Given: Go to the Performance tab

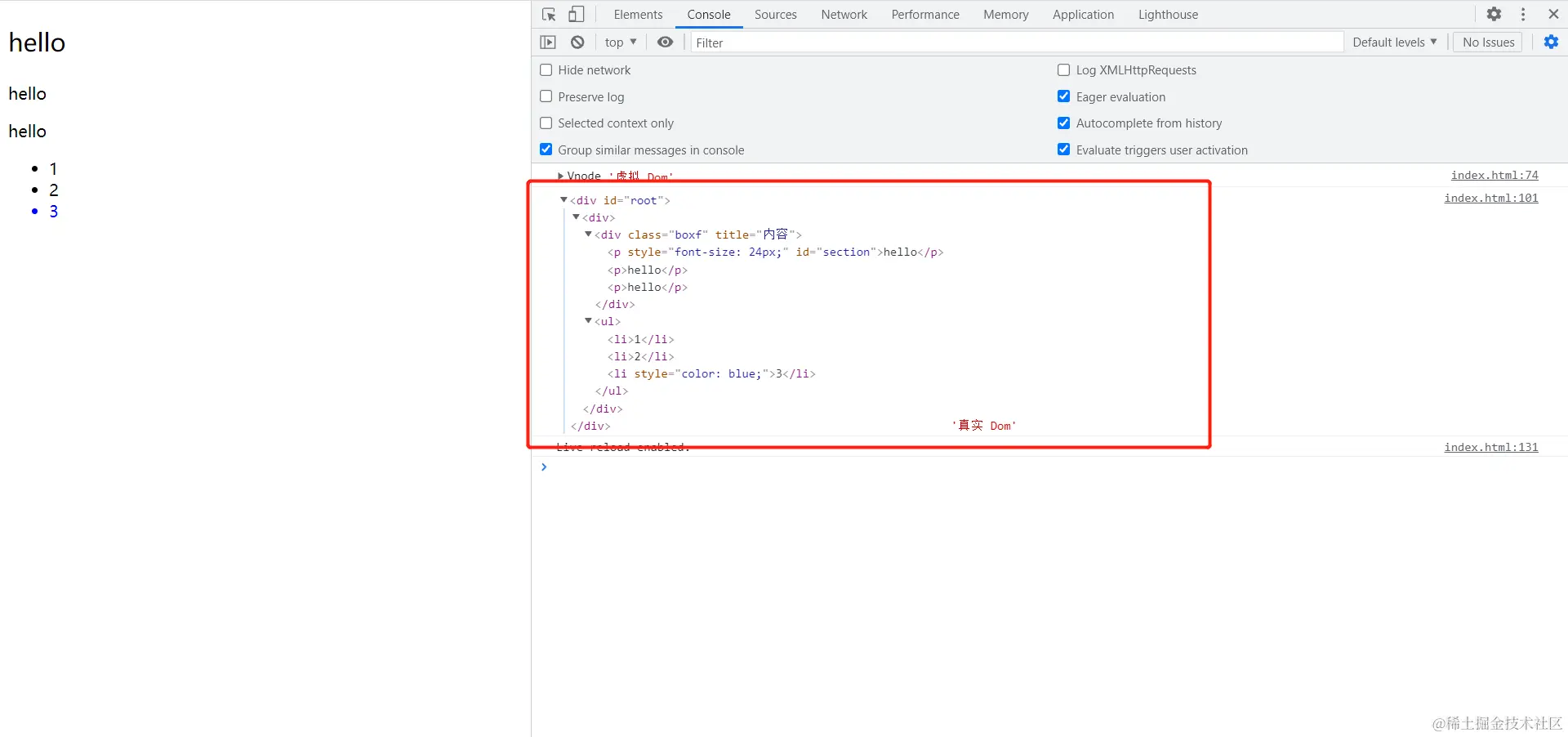Looking at the screenshot, I should coord(925,15).
